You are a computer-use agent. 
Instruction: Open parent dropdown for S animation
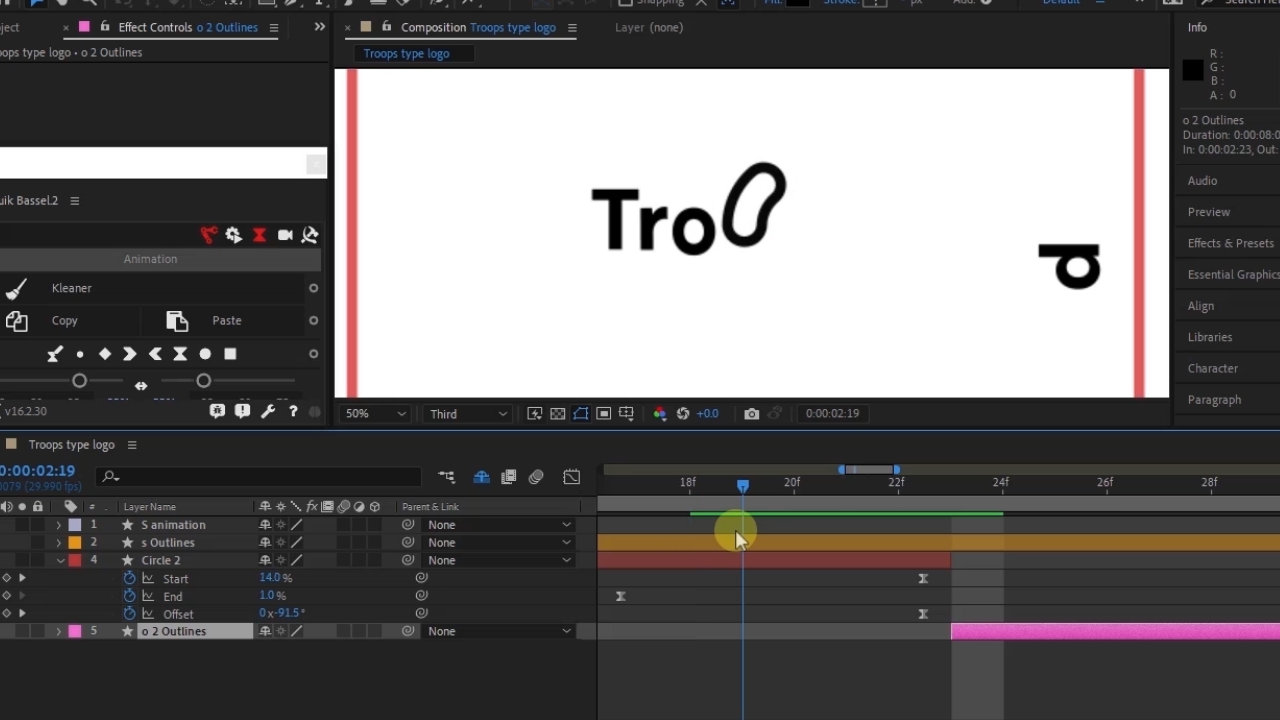tap(498, 525)
